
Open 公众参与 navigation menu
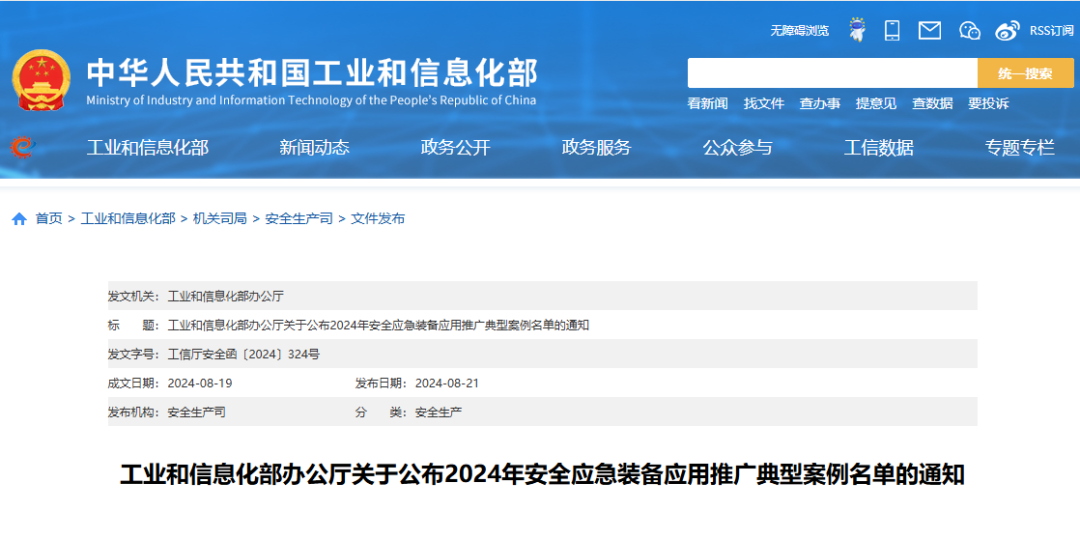point(738,147)
